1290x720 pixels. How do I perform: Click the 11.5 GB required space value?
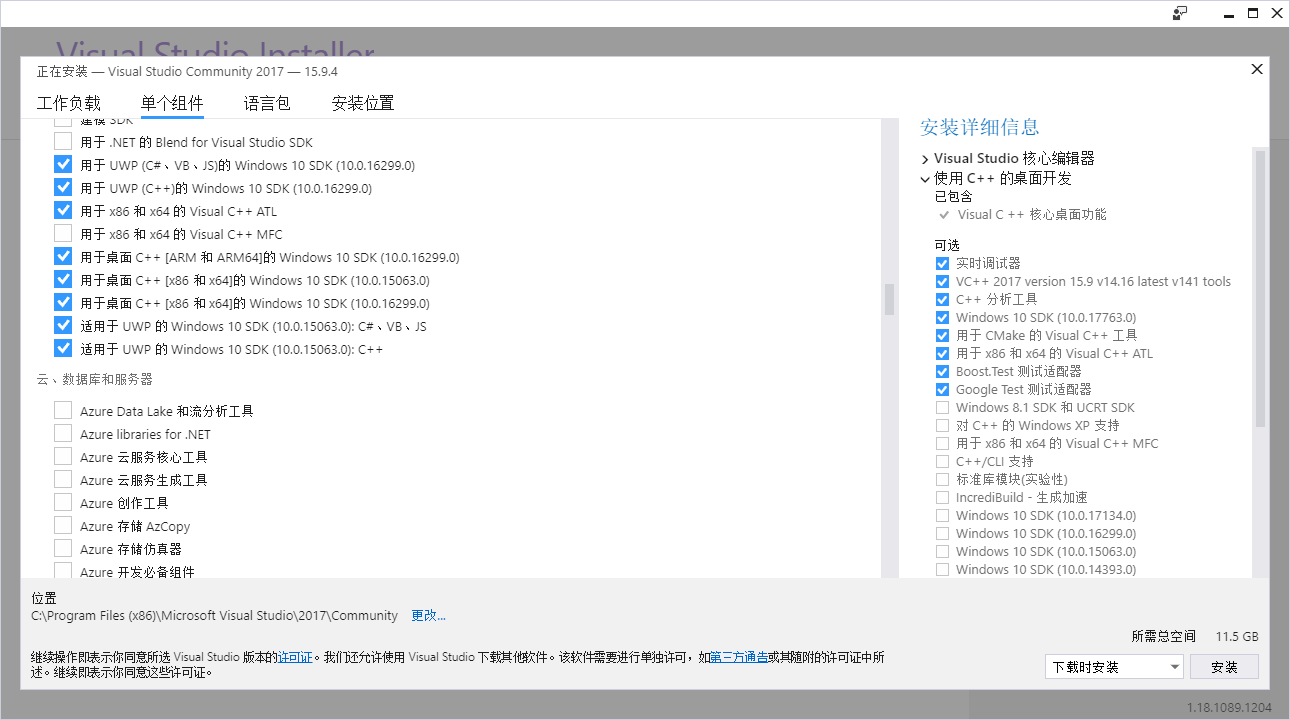coord(1237,636)
